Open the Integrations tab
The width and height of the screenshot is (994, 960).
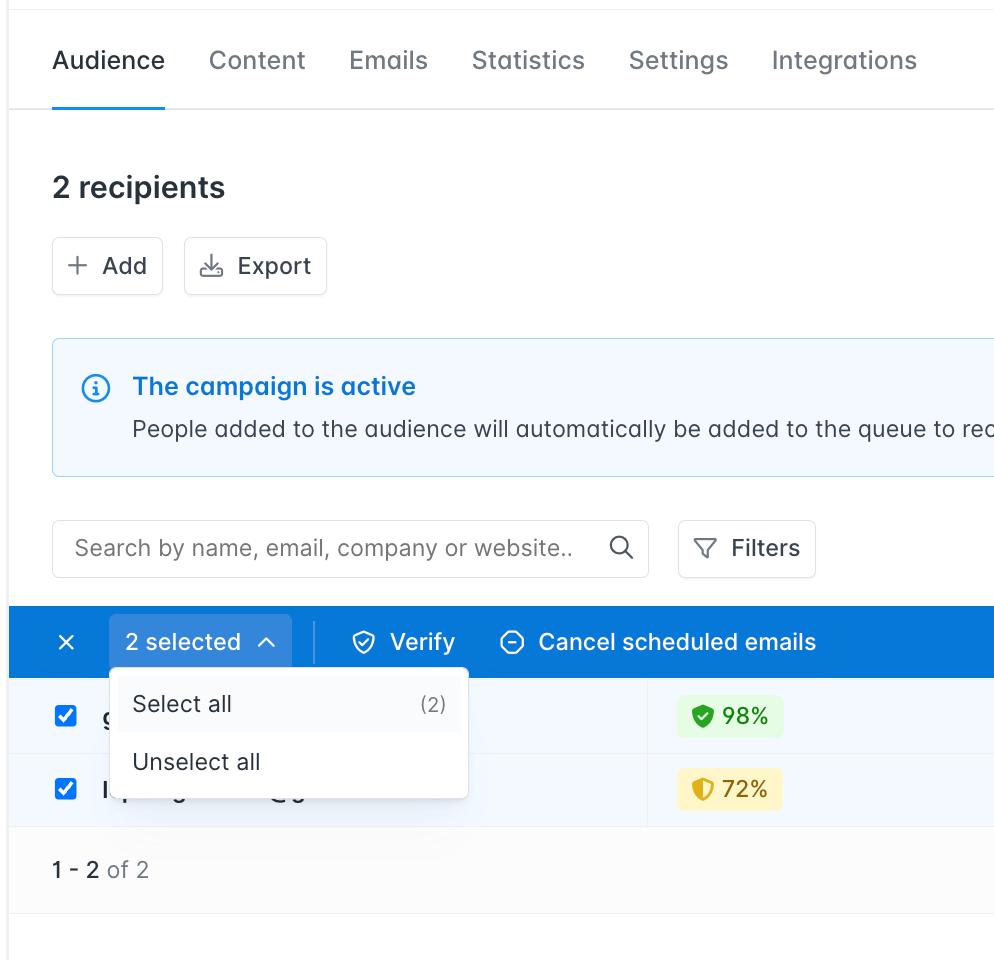point(844,61)
